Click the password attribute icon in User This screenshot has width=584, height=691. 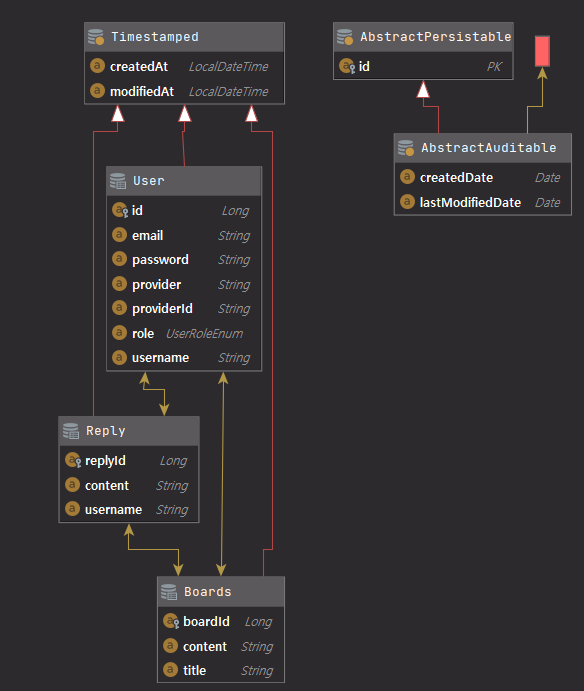tap(119, 259)
